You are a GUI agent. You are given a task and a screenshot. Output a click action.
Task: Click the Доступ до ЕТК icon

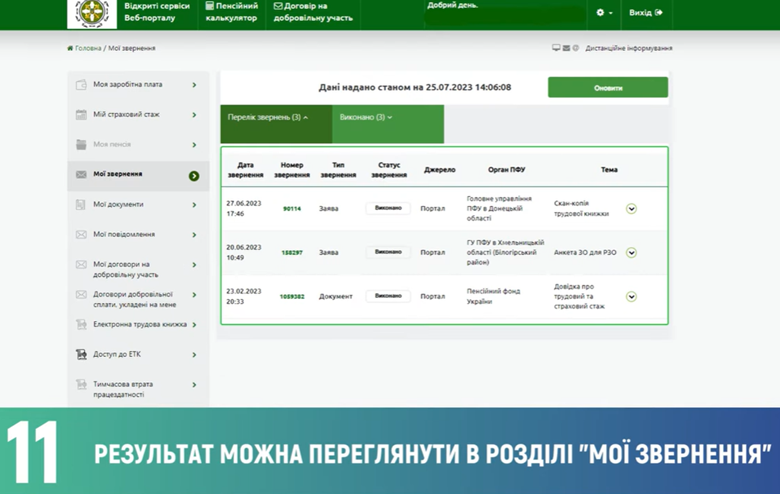(x=82, y=354)
